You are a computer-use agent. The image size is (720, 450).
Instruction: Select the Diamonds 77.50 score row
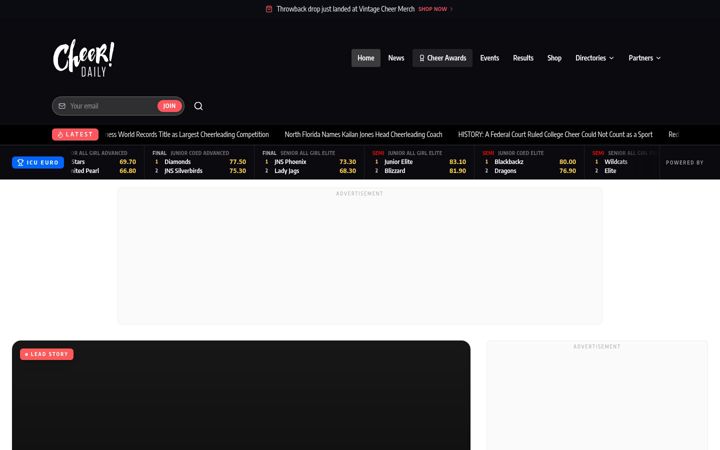point(200,162)
